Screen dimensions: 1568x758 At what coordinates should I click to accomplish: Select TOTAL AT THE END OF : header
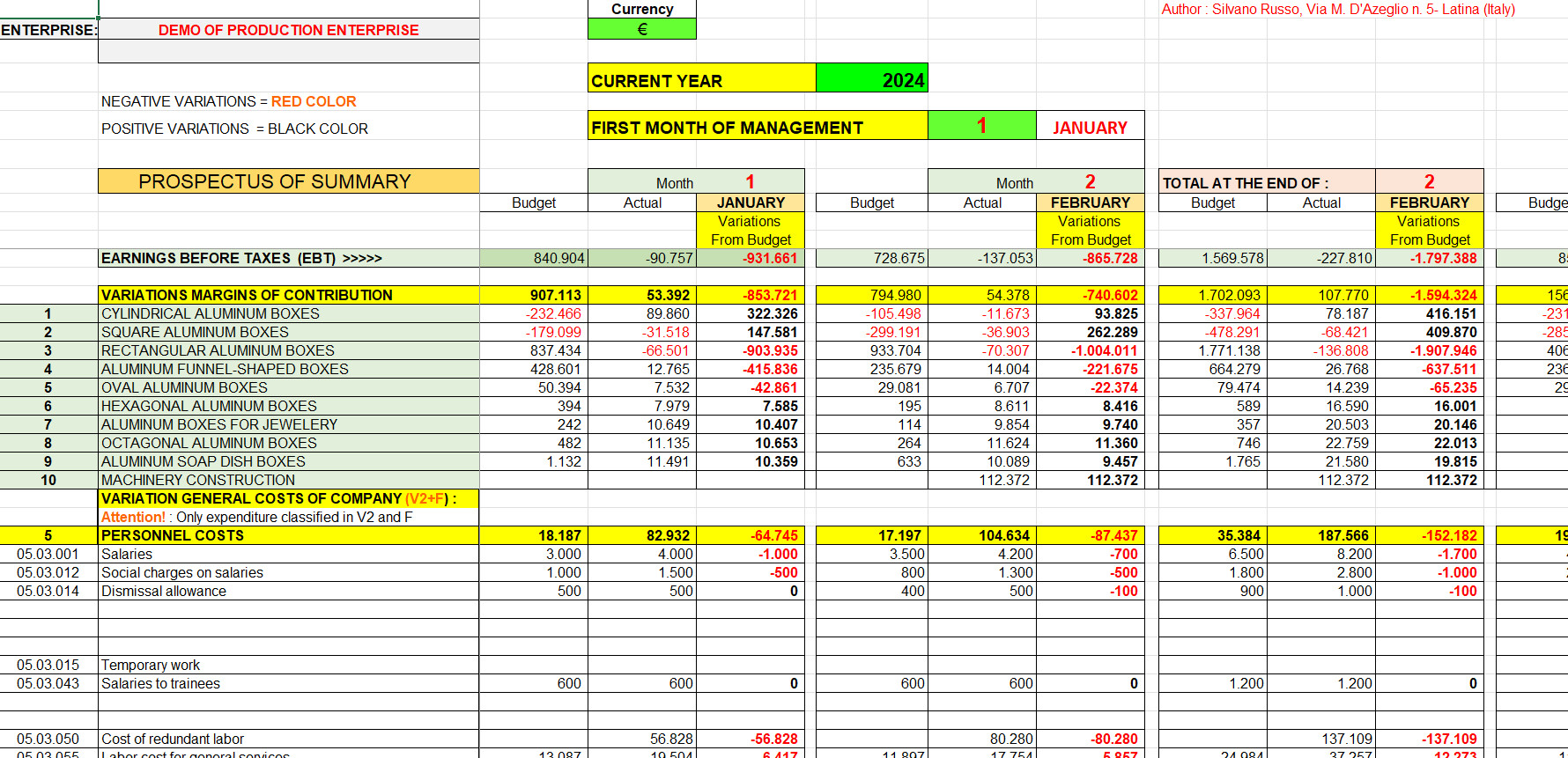(1267, 181)
